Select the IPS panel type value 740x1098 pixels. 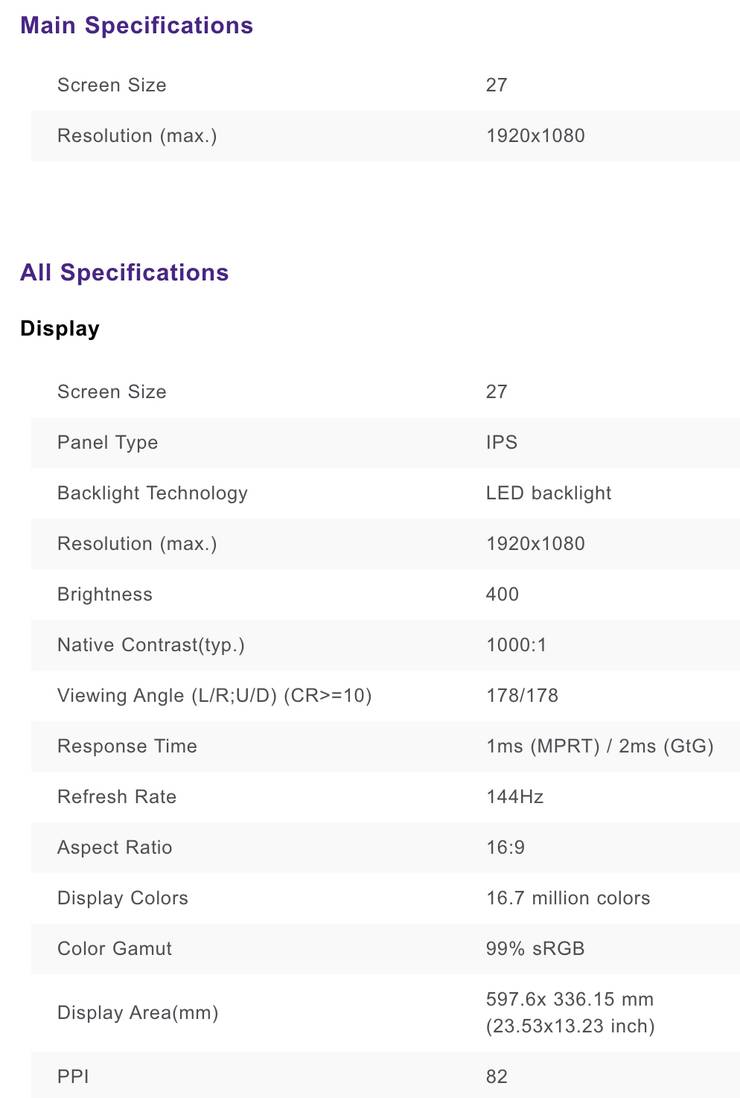[501, 442]
